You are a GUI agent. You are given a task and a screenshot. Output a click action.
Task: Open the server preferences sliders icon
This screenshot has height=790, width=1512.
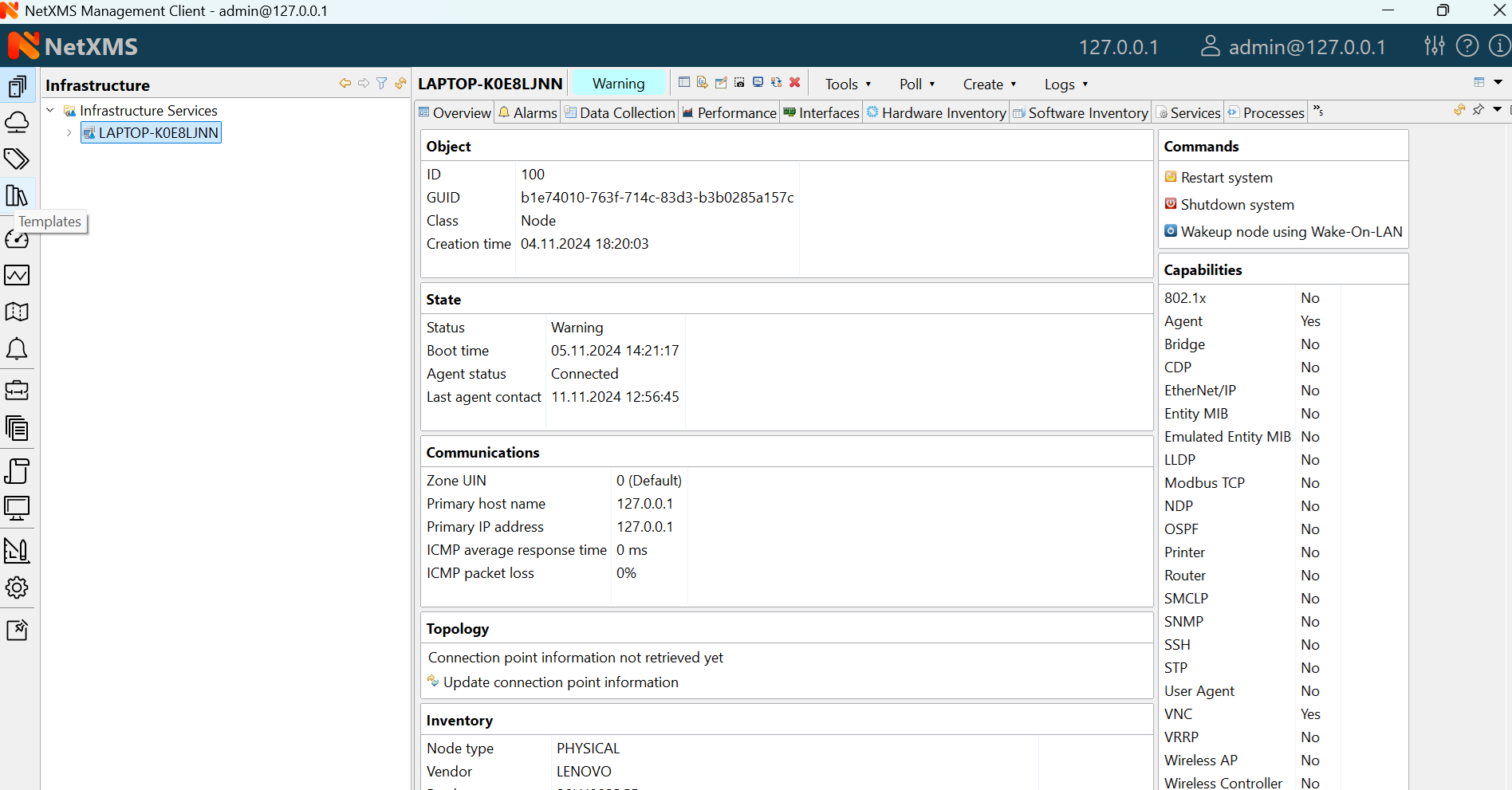(1435, 46)
